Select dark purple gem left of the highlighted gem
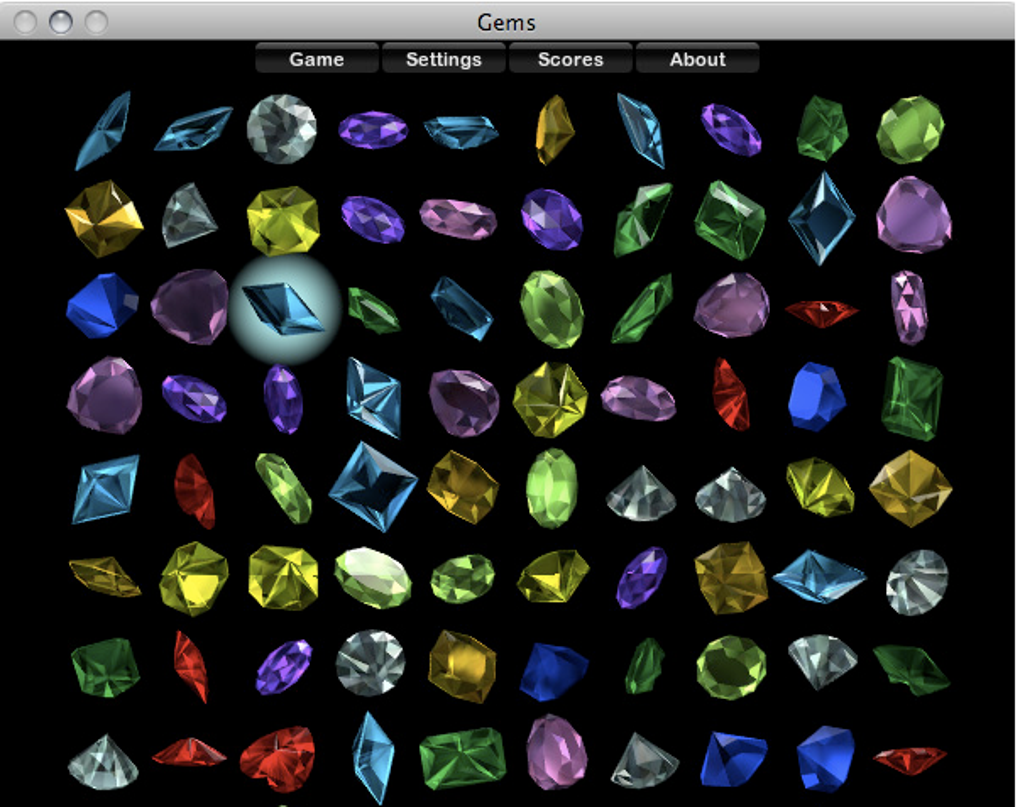The height and width of the screenshot is (807, 1020). [x=190, y=306]
